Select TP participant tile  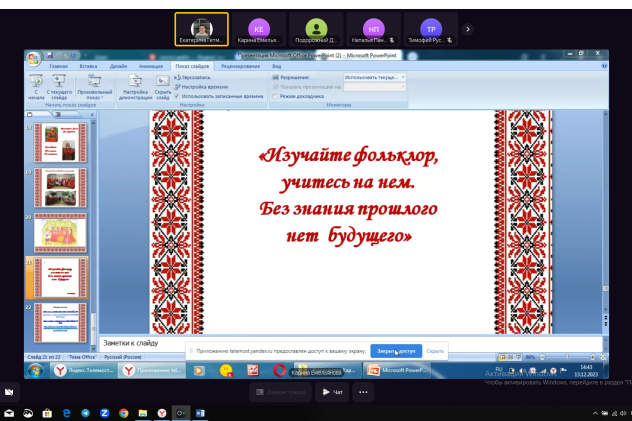pyautogui.click(x=431, y=29)
